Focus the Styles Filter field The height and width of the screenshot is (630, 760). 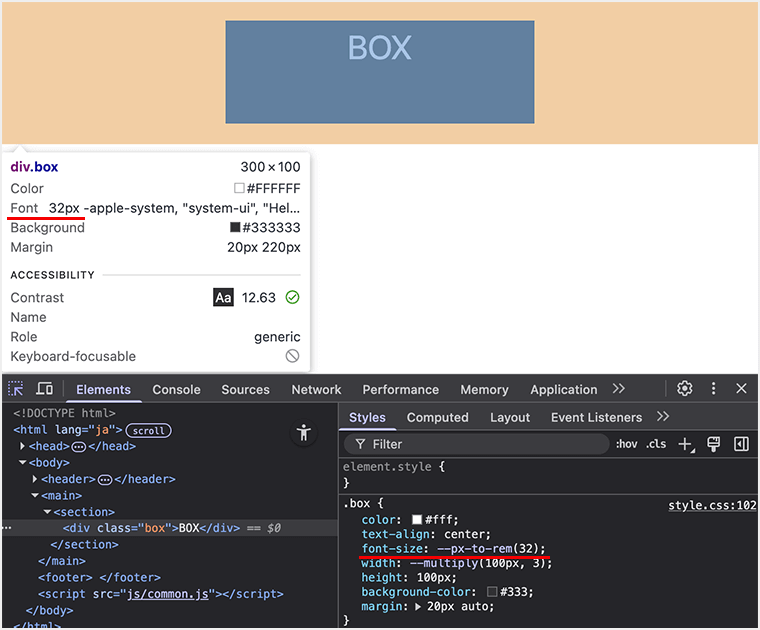point(476,444)
